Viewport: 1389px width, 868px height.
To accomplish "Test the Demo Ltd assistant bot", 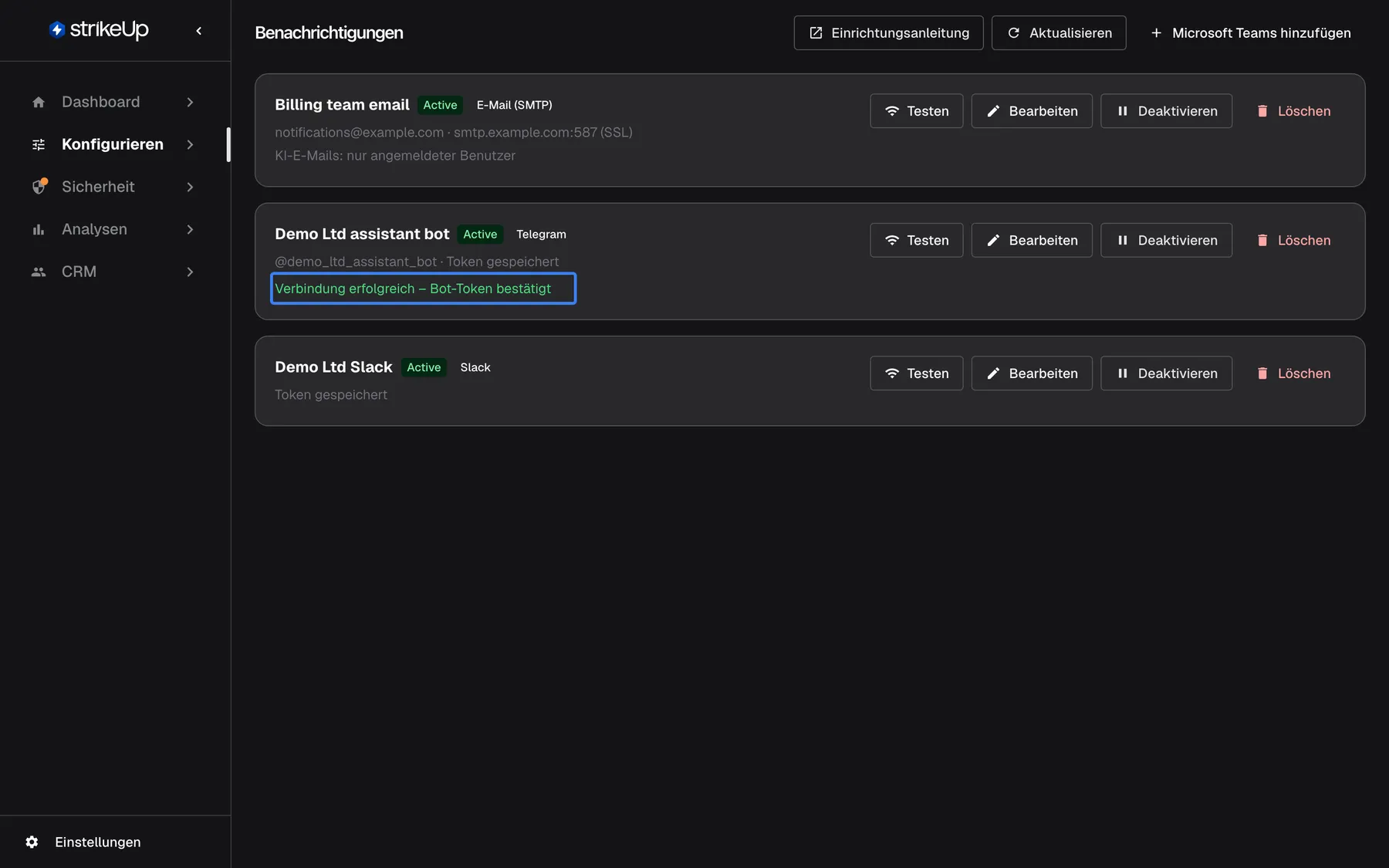I will [x=916, y=241].
